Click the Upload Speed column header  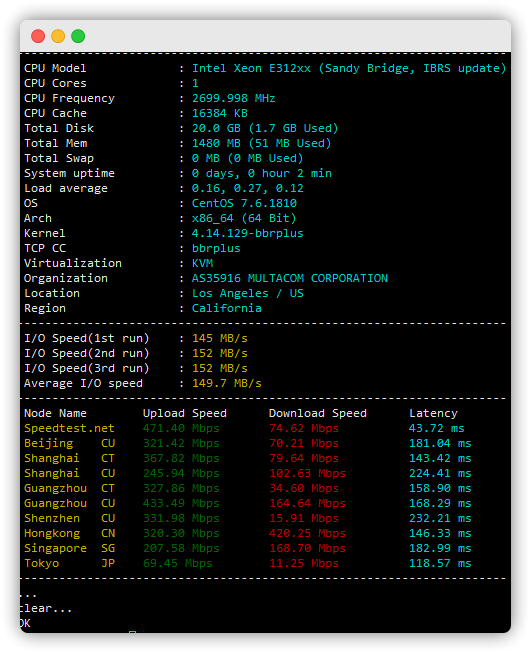(185, 413)
